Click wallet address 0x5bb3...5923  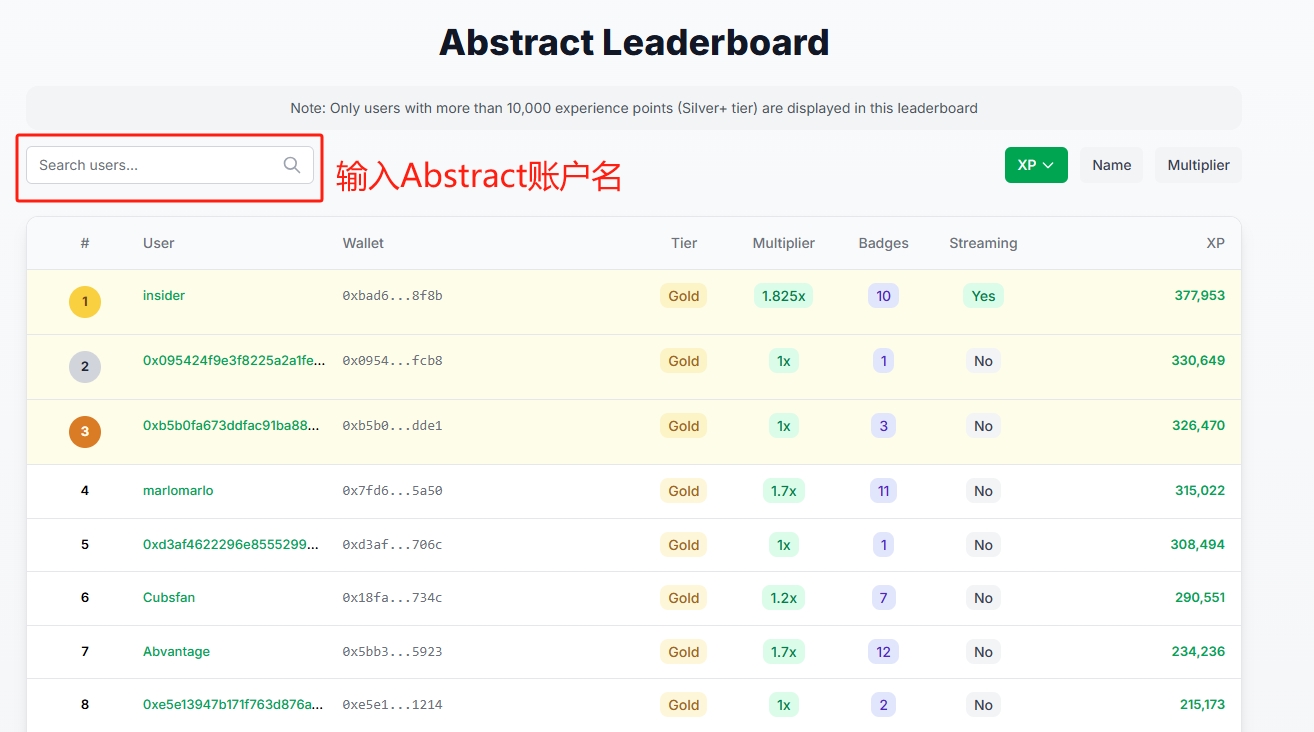tap(392, 652)
